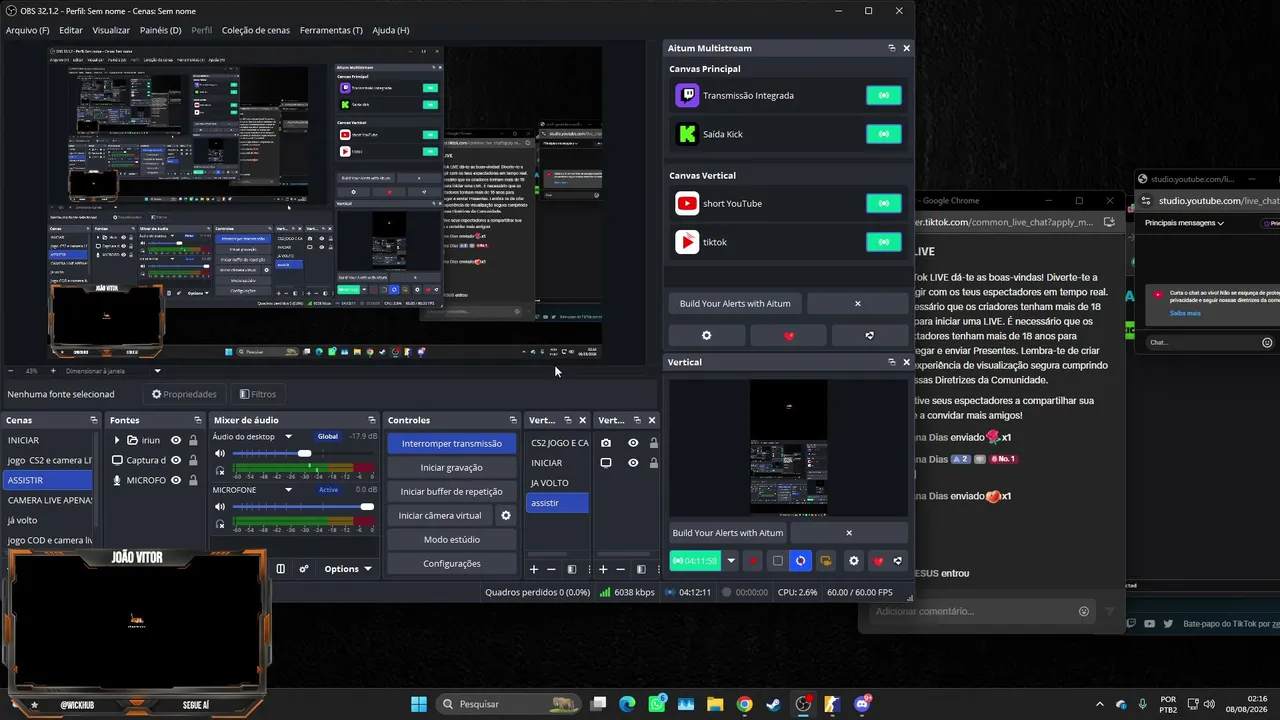Open the Painéis (D) menu
Viewport: 1280px width, 720px height.
[x=161, y=30]
